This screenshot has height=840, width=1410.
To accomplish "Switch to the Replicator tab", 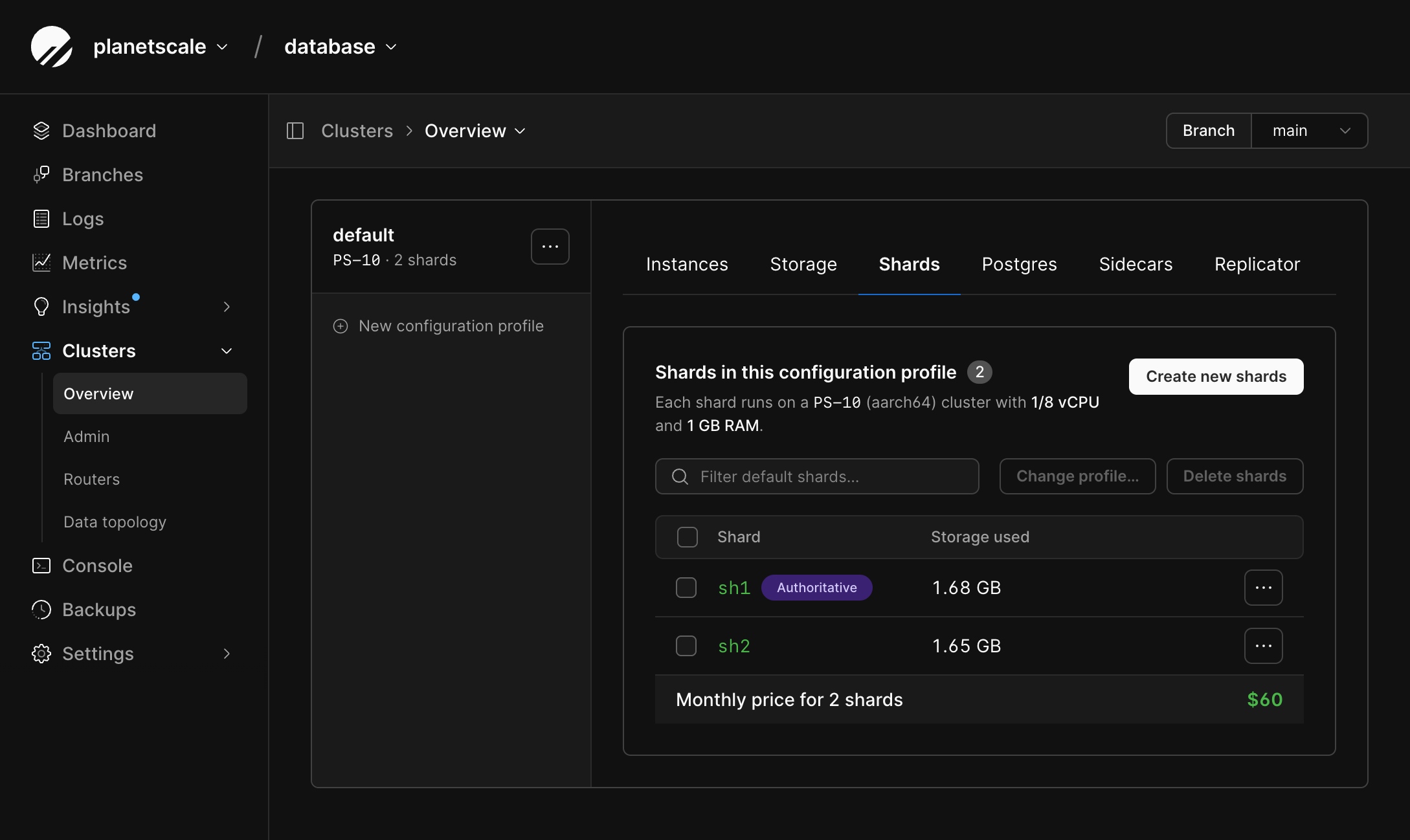I will [1257, 264].
